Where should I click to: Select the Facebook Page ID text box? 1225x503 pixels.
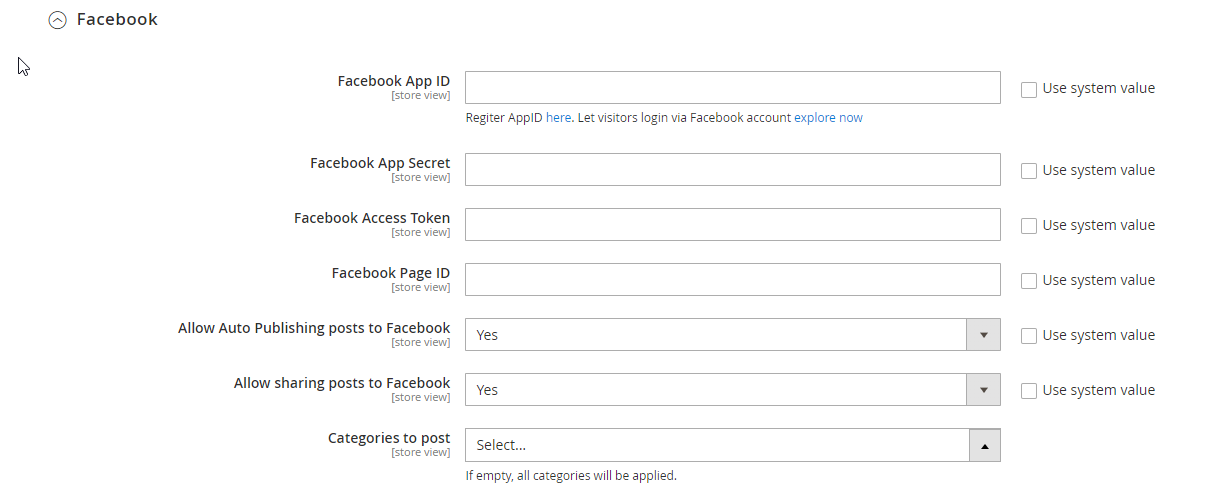732,280
